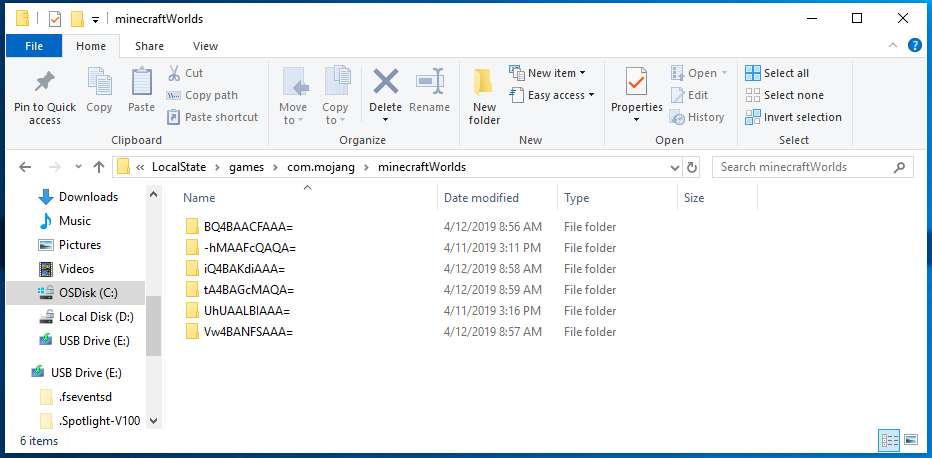
Task: Switch to the View ribbon tab
Action: pos(206,46)
